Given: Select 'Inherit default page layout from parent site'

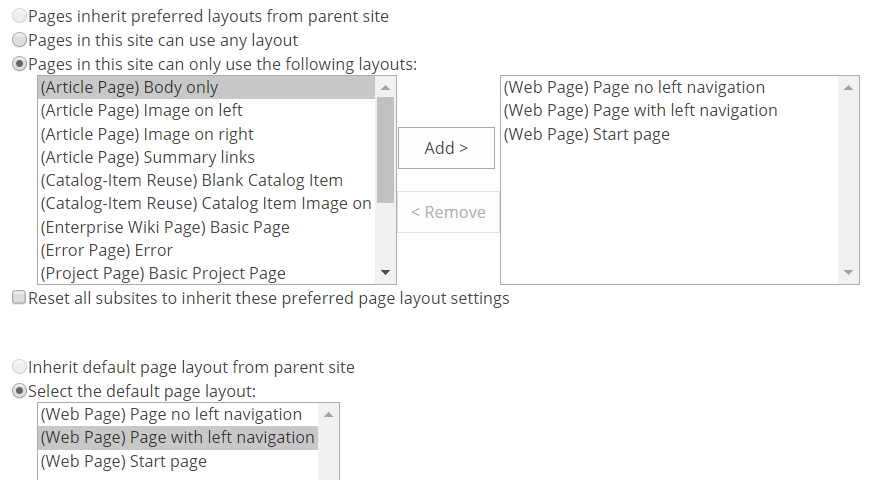Looking at the screenshot, I should pos(19,367).
